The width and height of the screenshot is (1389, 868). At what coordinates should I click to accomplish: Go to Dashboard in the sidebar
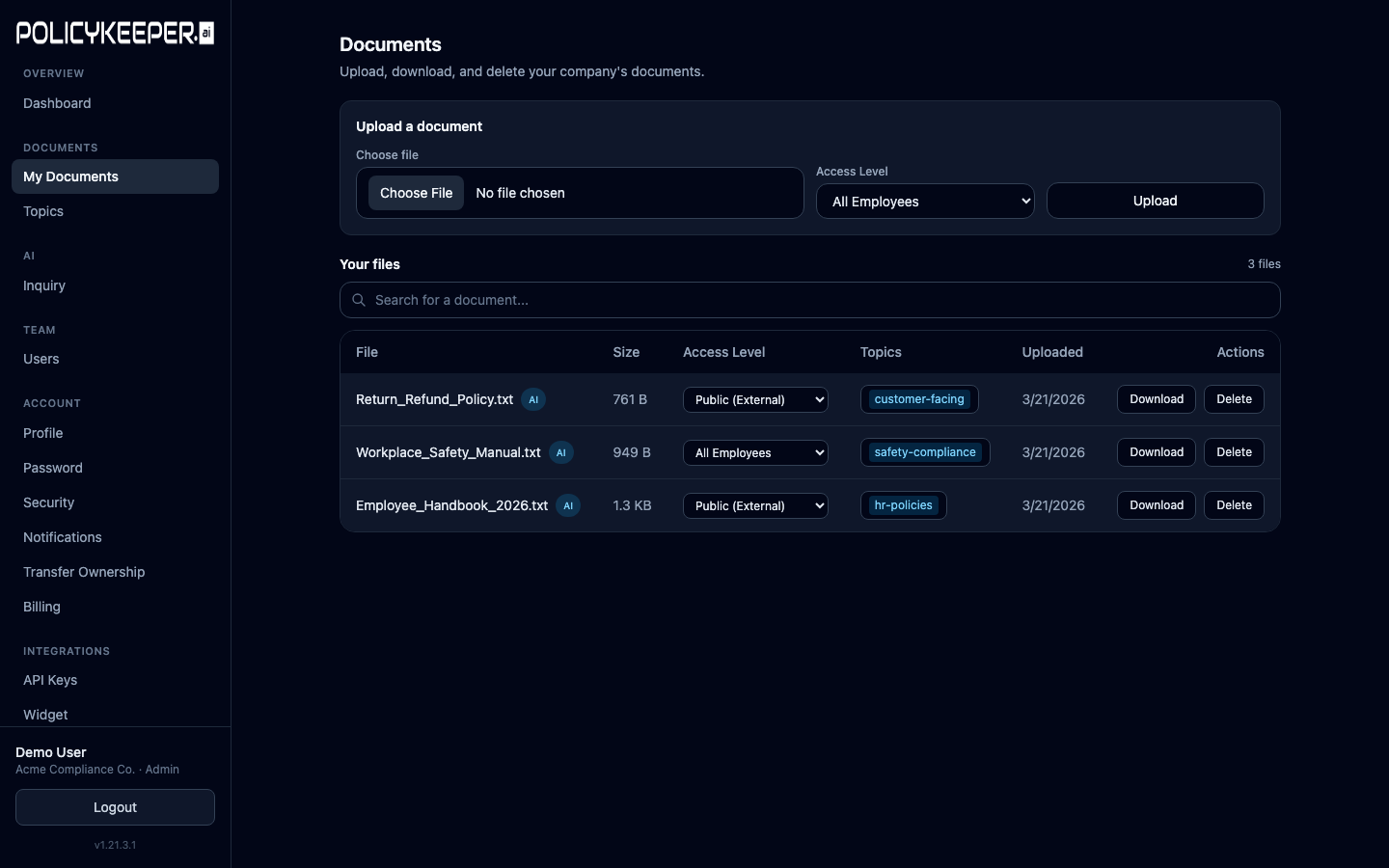tap(57, 103)
